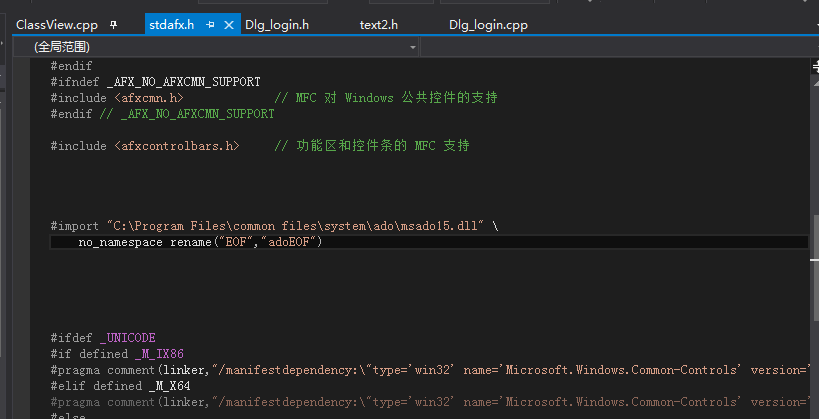Close the stdafx.h tab

(229, 25)
